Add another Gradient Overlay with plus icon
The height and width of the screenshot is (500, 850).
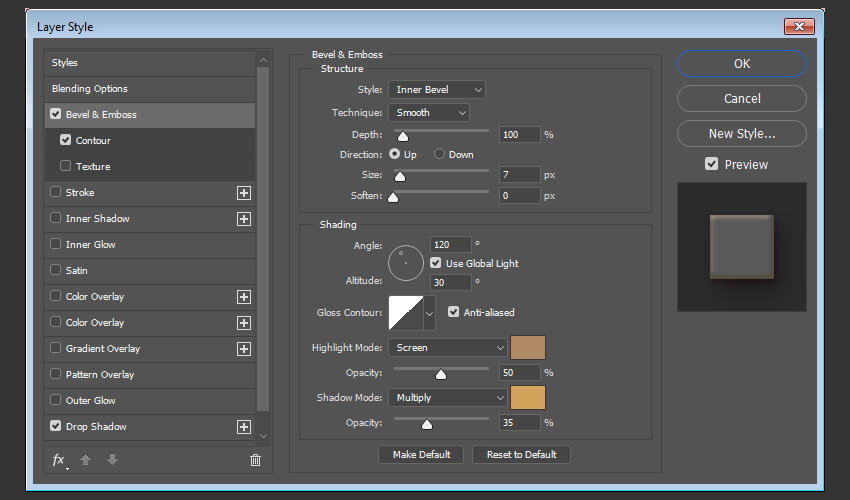[x=243, y=349]
